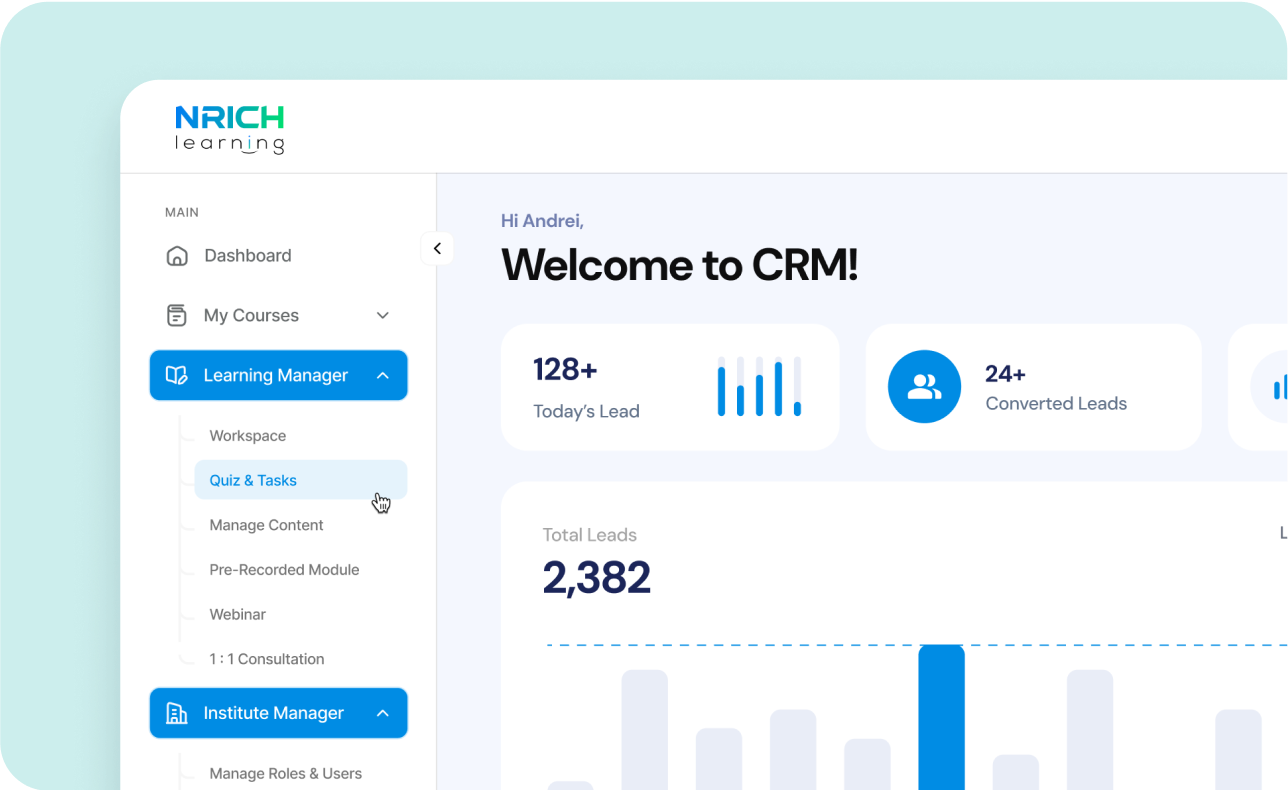The width and height of the screenshot is (1288, 790).
Task: Click the Welcome to CRM! heading
Action: [680, 265]
